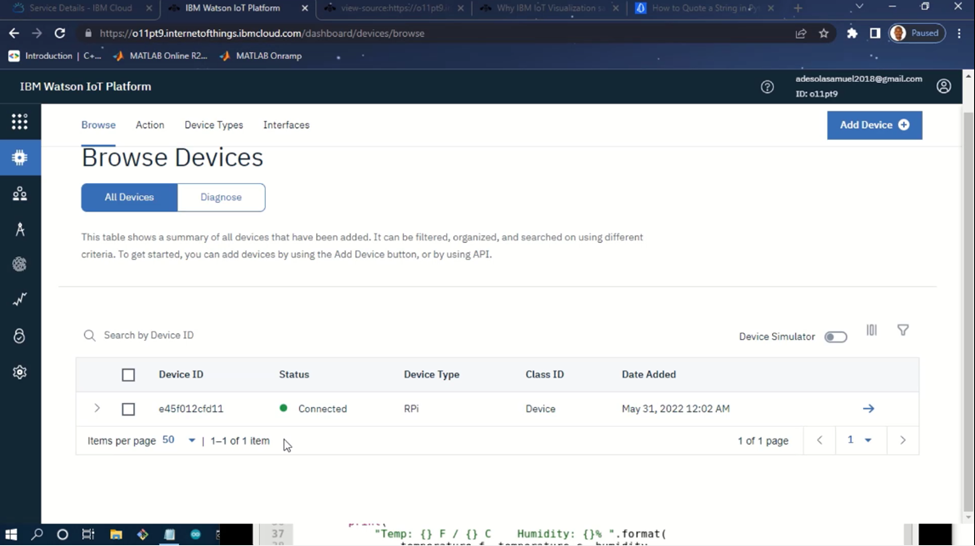
Task: Select the Diagnose button
Action: point(221,197)
